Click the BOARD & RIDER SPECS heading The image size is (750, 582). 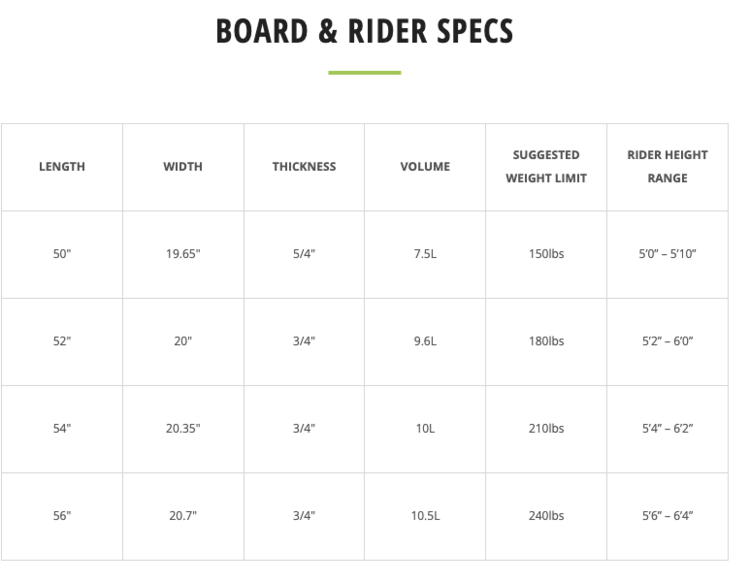(365, 31)
